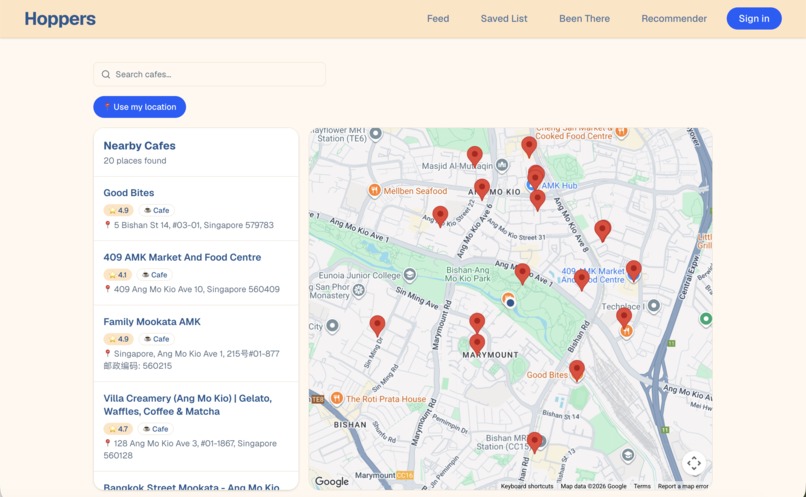Click the Nearby Cafes heading
The width and height of the screenshot is (806, 497).
tap(139, 145)
